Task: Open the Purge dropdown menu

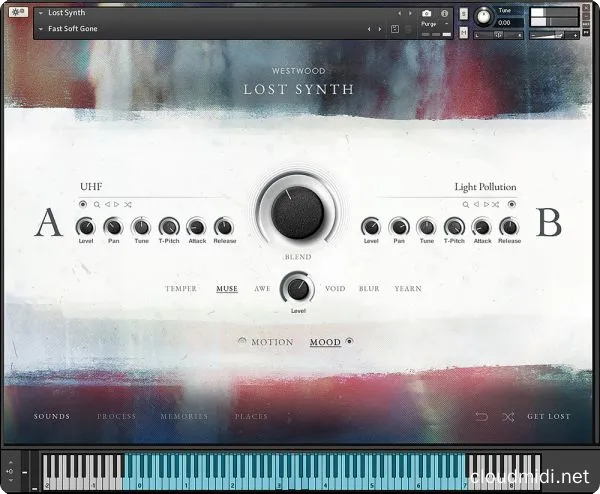Action: click(434, 24)
